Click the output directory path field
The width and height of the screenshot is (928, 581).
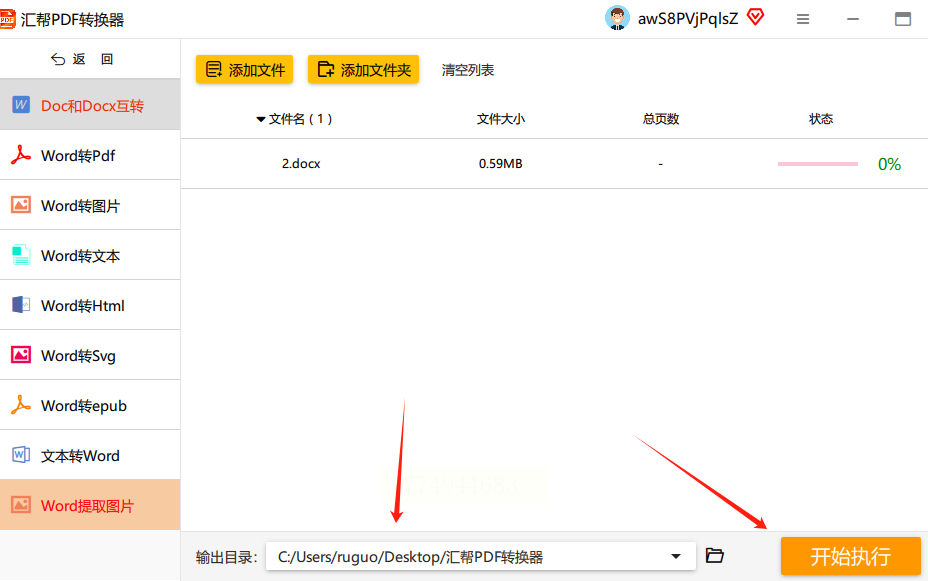[x=481, y=556]
